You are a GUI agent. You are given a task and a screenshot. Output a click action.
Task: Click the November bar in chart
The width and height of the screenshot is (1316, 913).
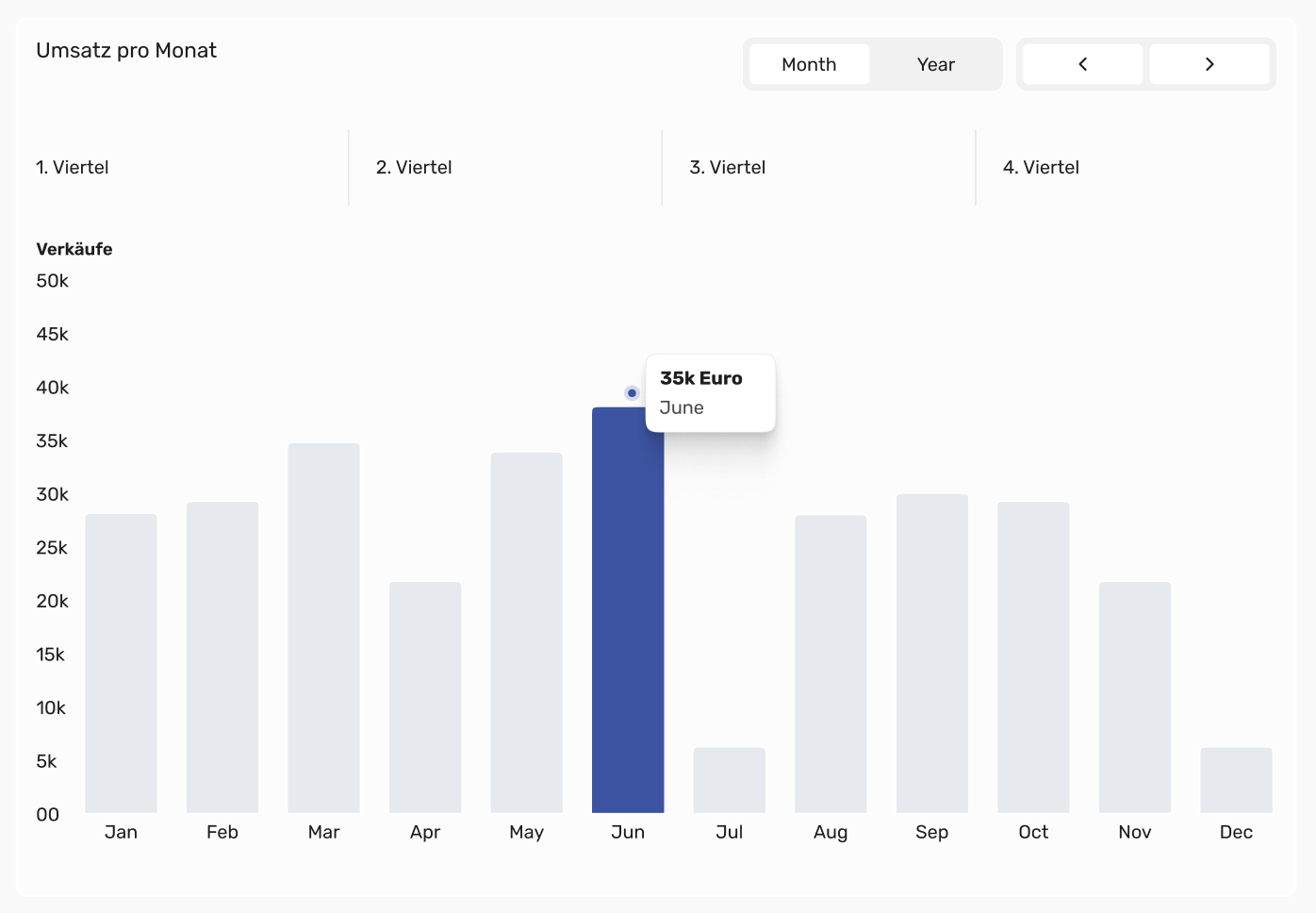coord(1135,697)
